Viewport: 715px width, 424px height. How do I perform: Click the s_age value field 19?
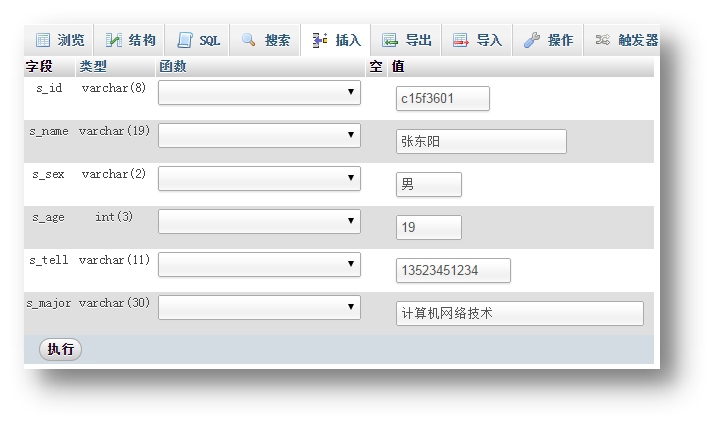tap(429, 228)
